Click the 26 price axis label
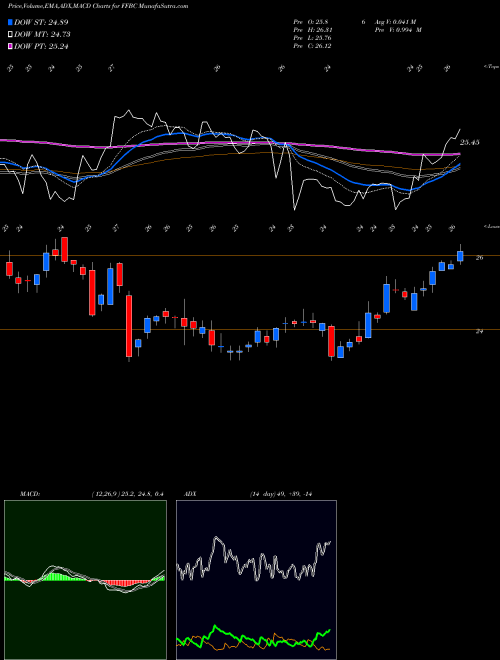 coord(479,258)
